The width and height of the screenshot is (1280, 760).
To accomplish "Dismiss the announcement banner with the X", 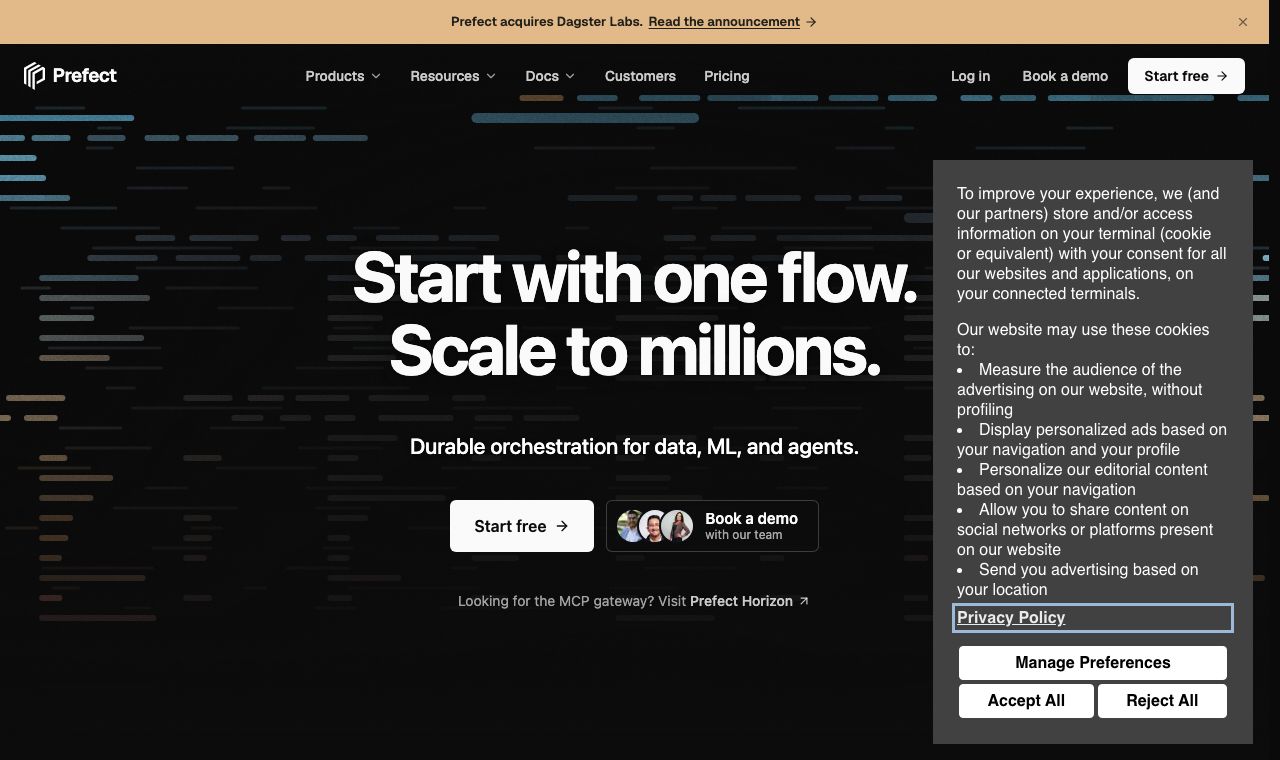I will click(1243, 22).
